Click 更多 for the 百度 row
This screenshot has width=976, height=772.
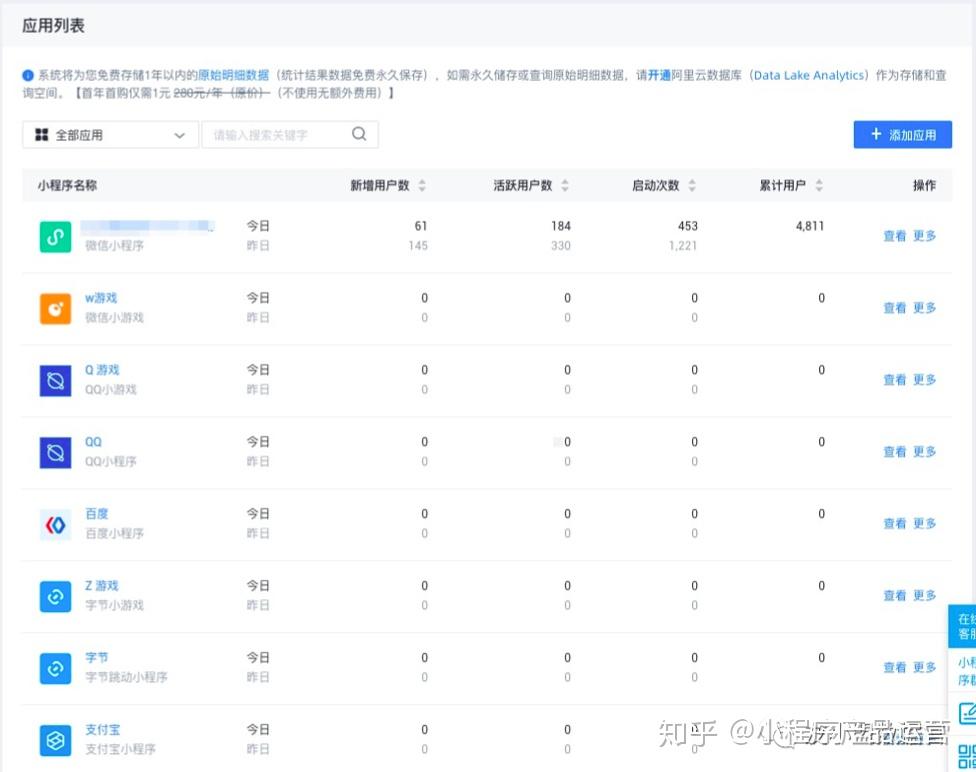(x=924, y=524)
